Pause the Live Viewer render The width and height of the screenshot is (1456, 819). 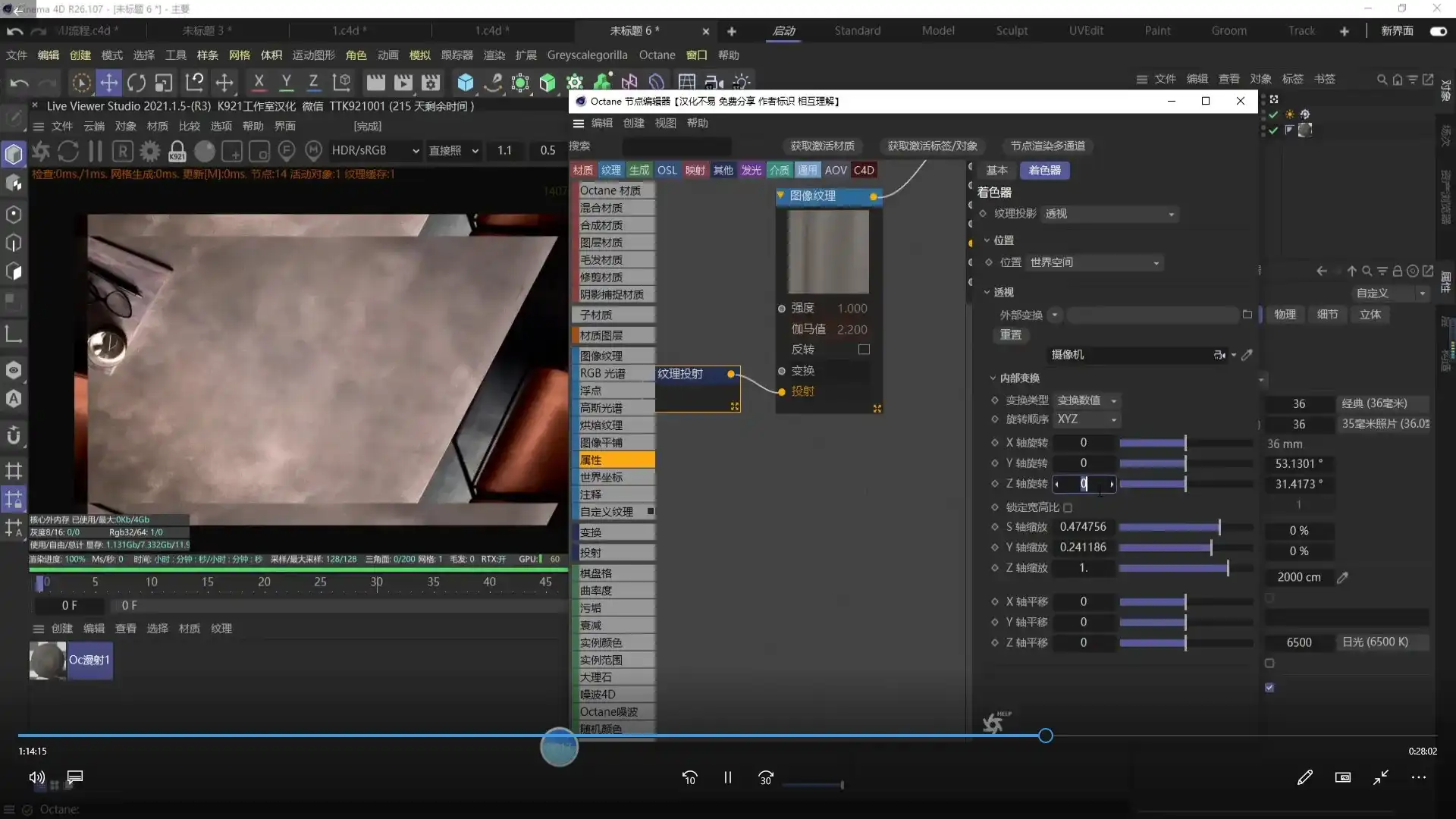96,151
